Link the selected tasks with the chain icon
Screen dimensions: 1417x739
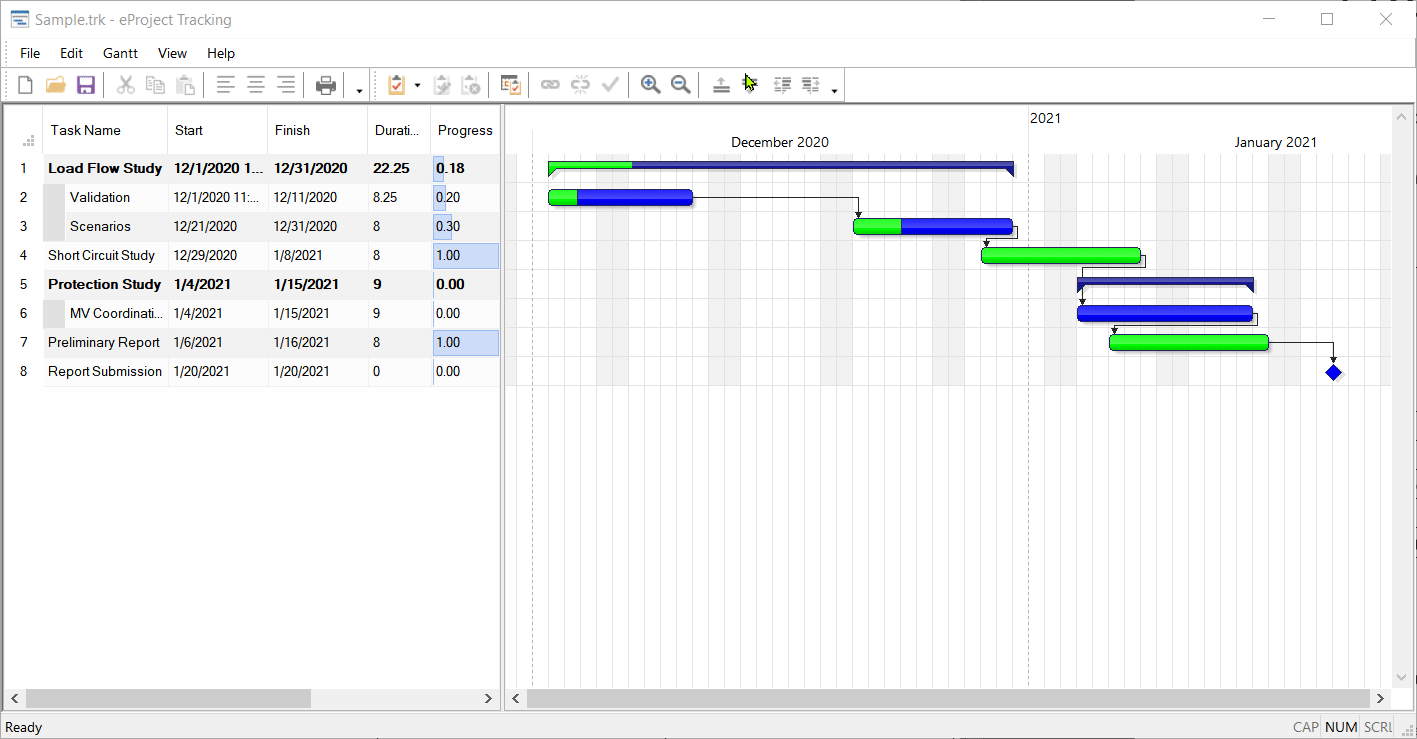550,84
